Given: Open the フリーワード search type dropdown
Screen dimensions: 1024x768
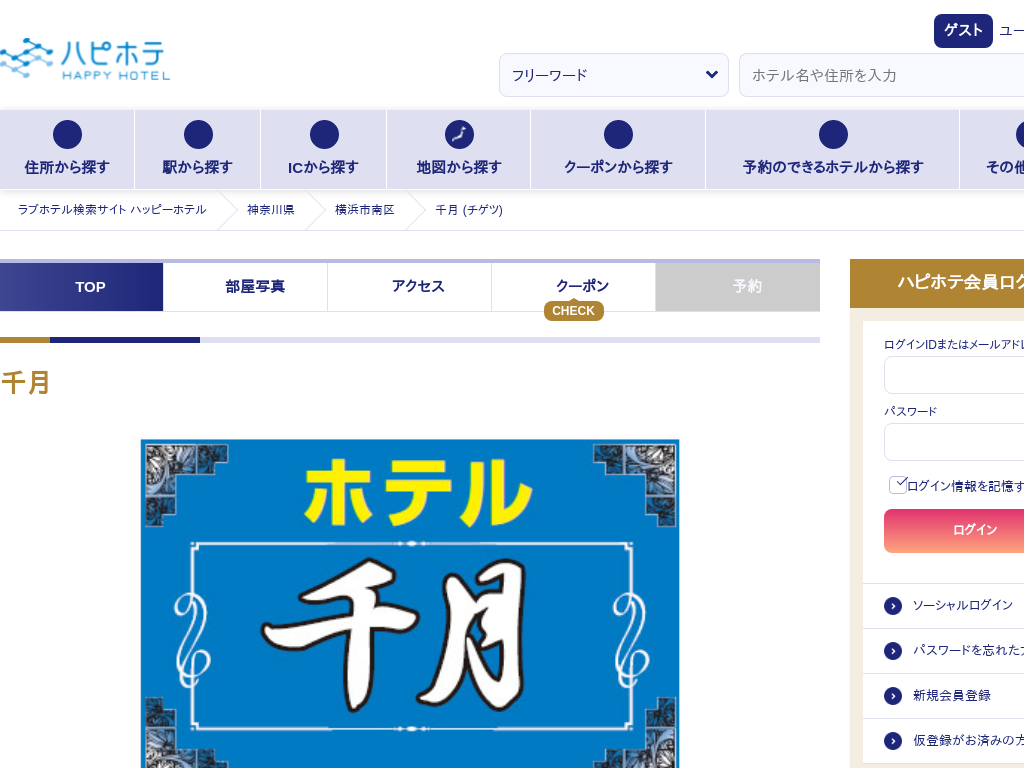Looking at the screenshot, I should (614, 75).
